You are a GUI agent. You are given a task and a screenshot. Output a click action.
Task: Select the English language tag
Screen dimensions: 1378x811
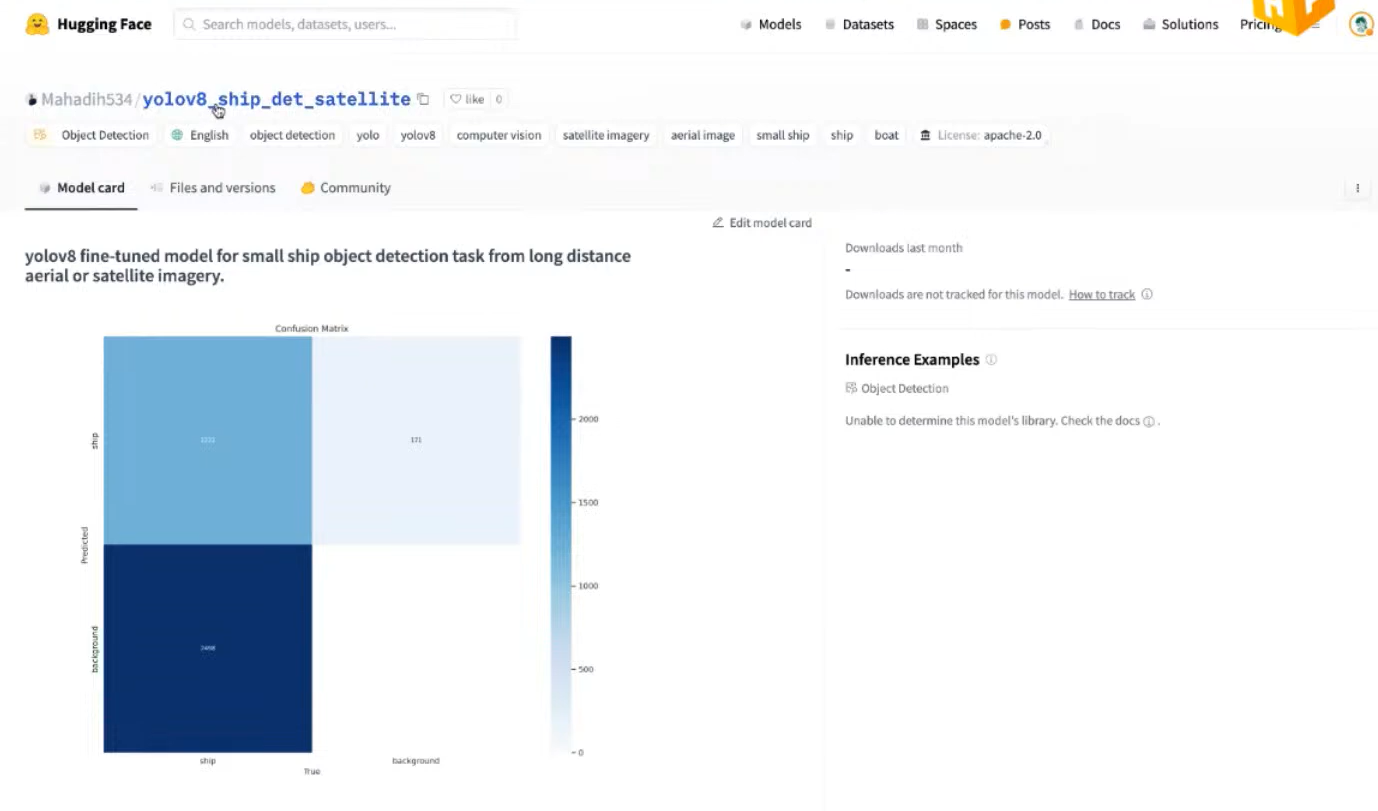[200, 135]
